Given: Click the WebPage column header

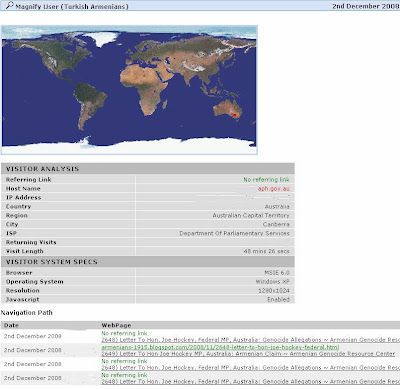Looking at the screenshot, I should pyautogui.click(x=116, y=325).
